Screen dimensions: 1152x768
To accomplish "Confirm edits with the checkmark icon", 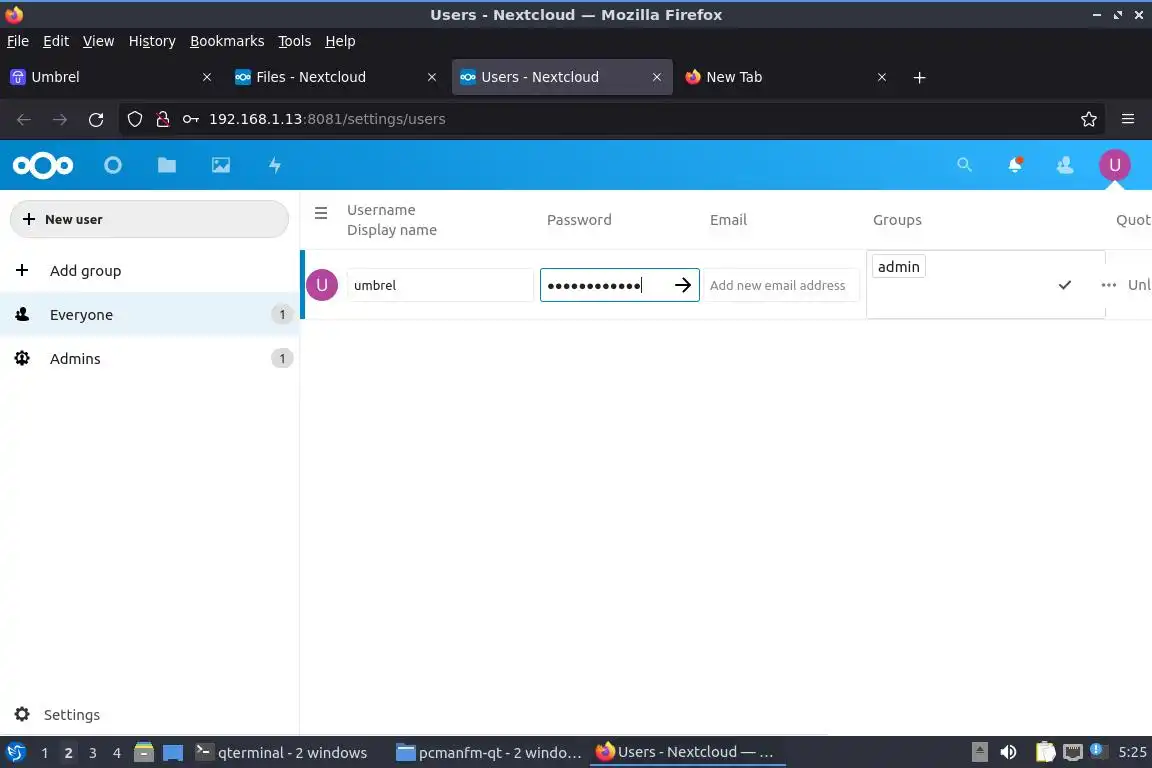I will click(x=1065, y=285).
